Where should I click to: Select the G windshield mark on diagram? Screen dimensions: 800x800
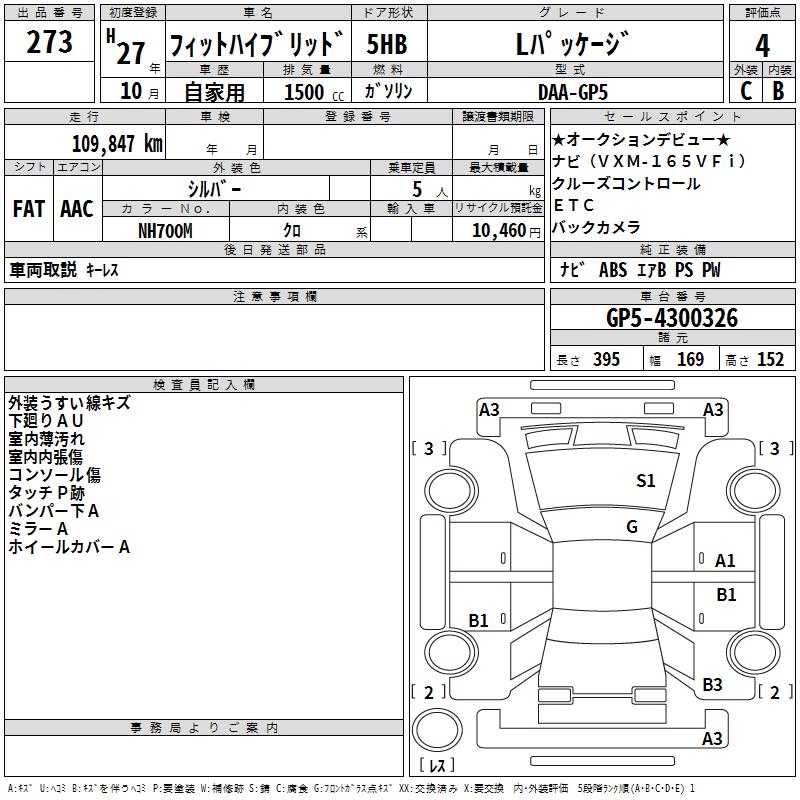click(632, 527)
